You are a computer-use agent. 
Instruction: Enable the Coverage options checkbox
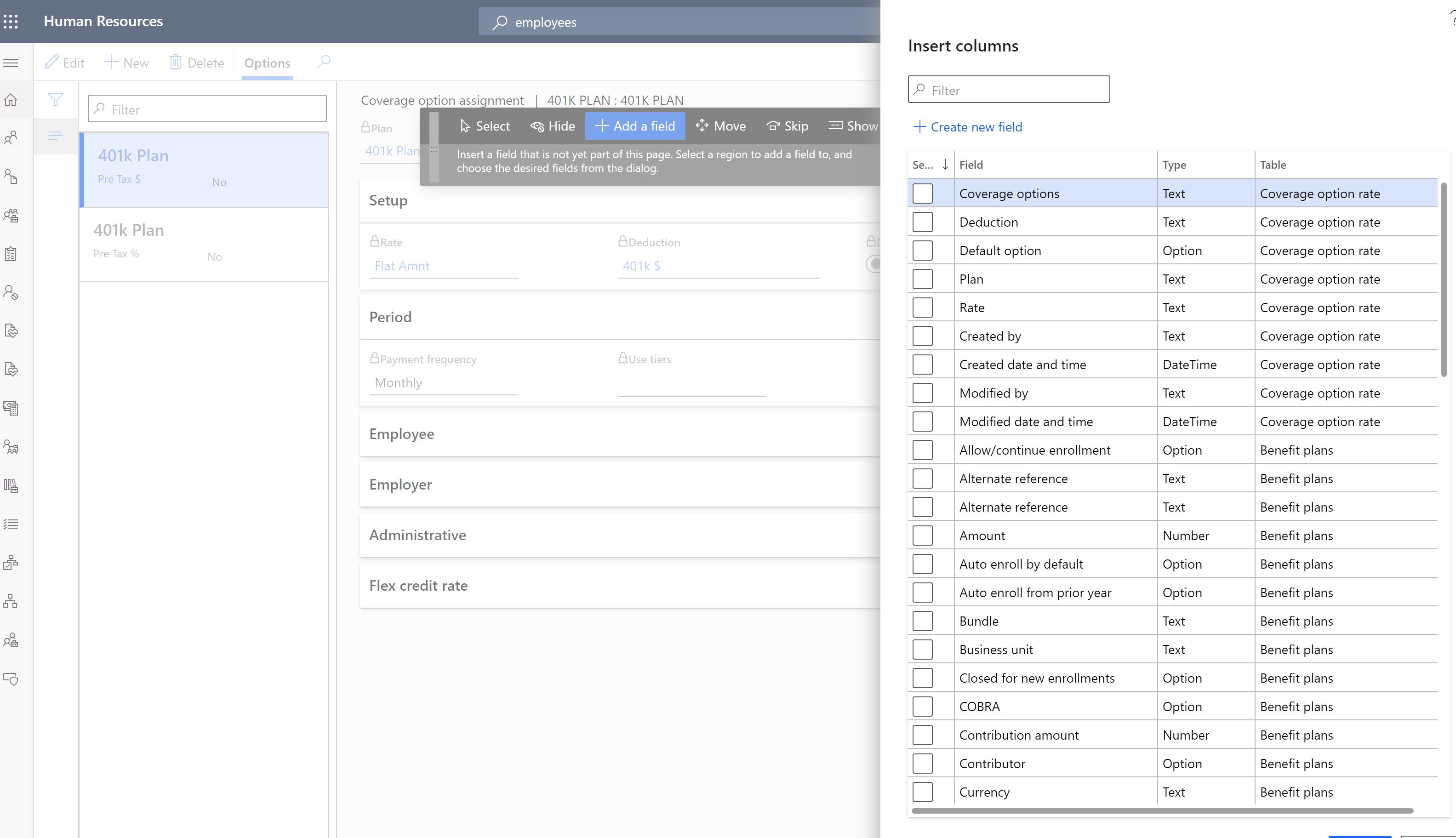[922, 193]
